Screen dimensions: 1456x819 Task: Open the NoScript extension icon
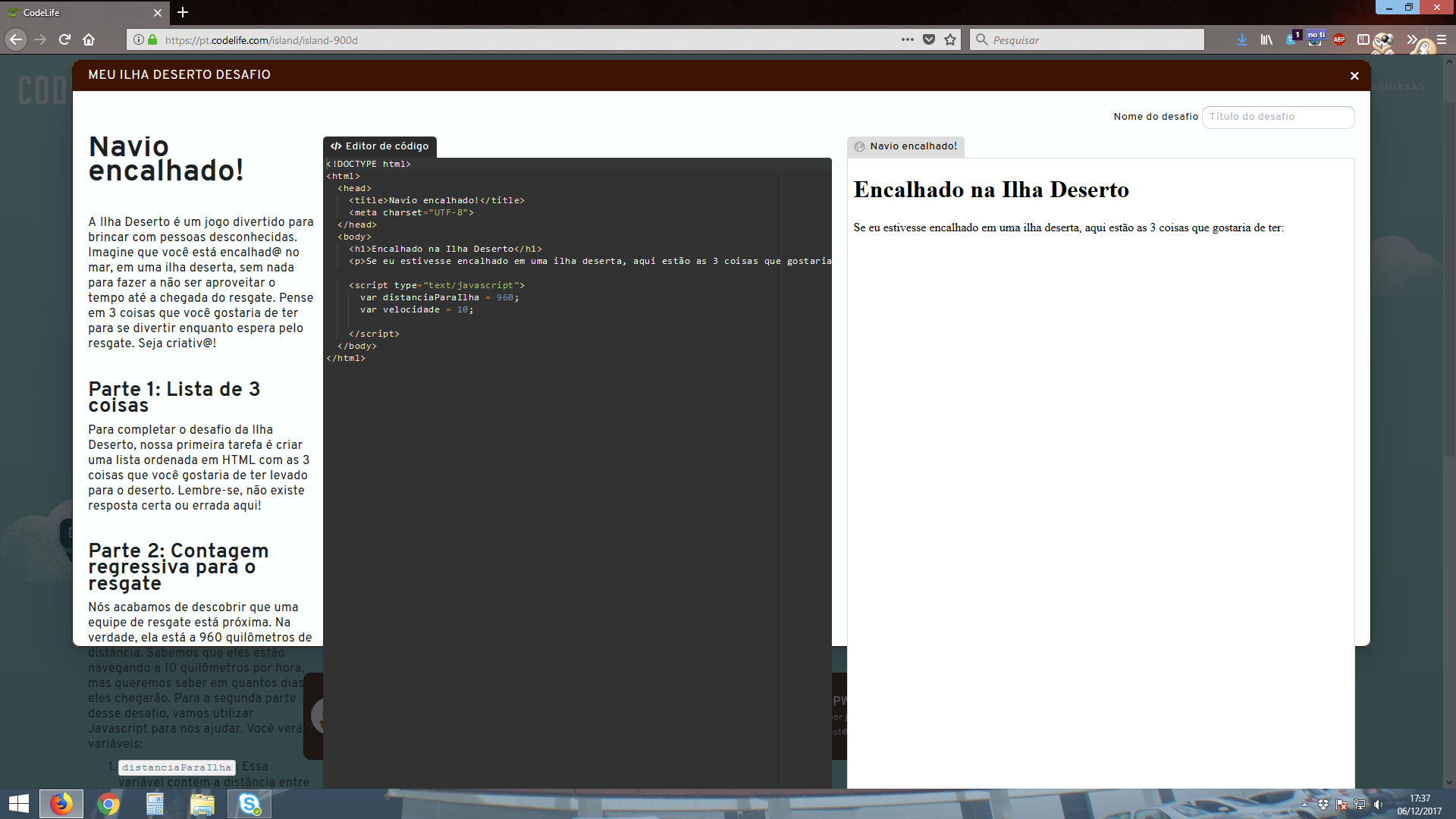(1315, 39)
